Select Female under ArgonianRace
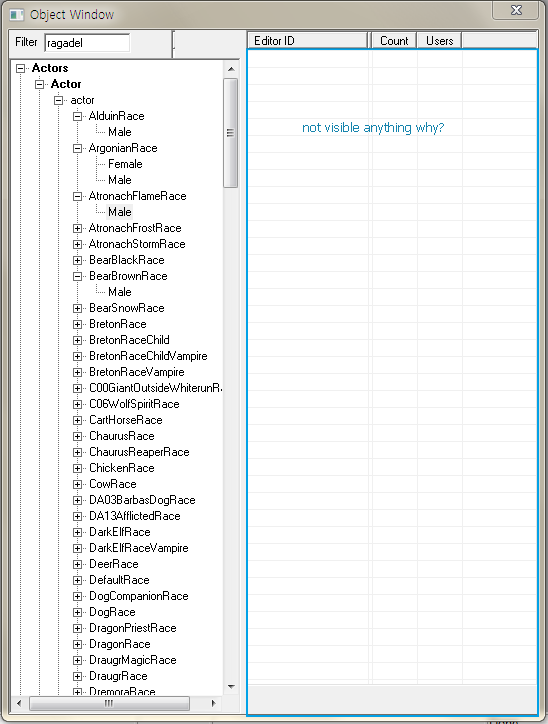Viewport: 548px width, 724px height. coord(125,164)
